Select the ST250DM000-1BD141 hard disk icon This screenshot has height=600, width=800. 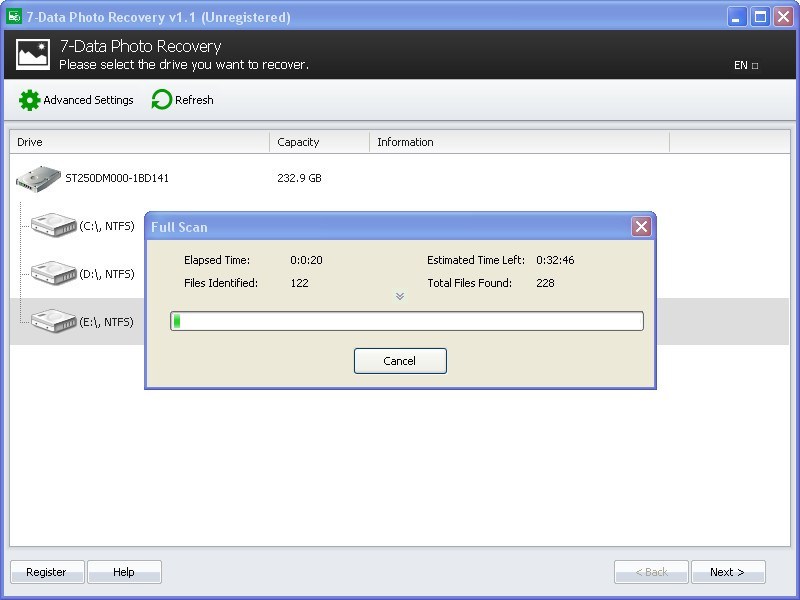[38, 179]
